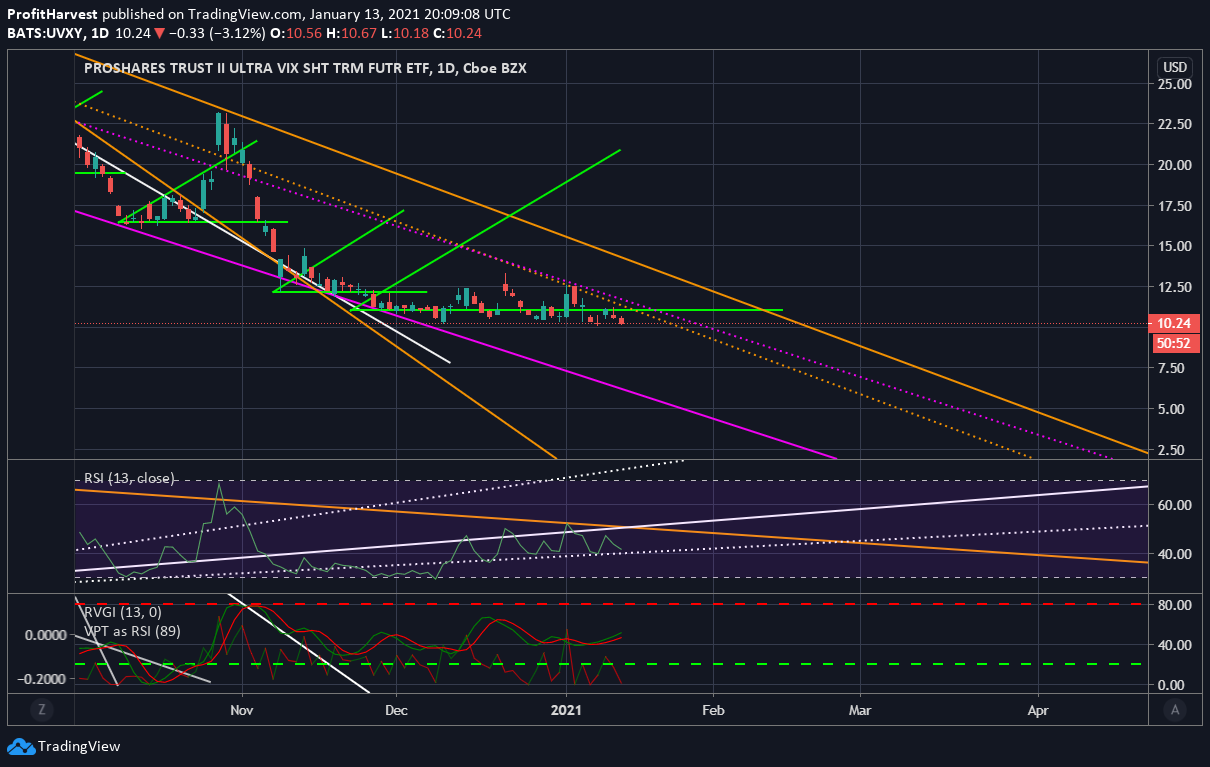Click the TradingView wordmark text
The width and height of the screenshot is (1210, 767).
(79, 746)
